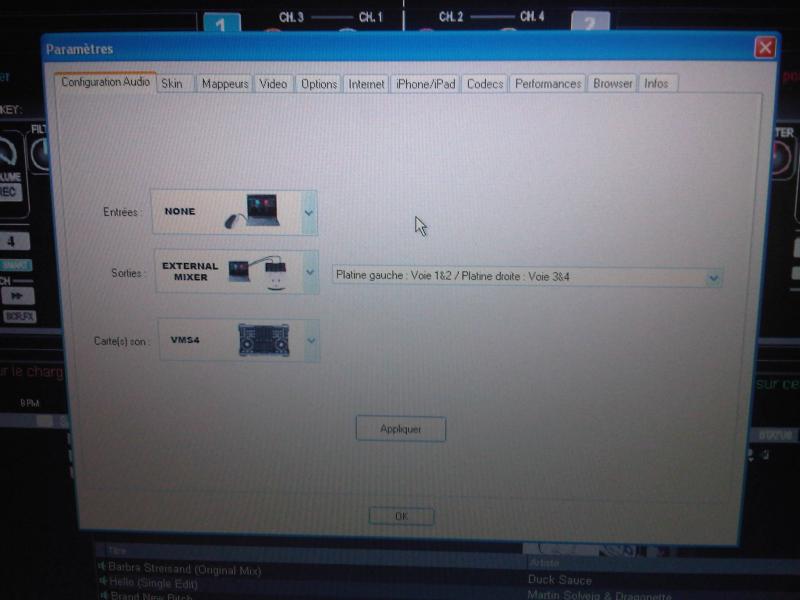The height and width of the screenshot is (600, 800).
Task: Expand the Carte(s) son VMS4 dropdown arrow
Action: [x=311, y=340]
